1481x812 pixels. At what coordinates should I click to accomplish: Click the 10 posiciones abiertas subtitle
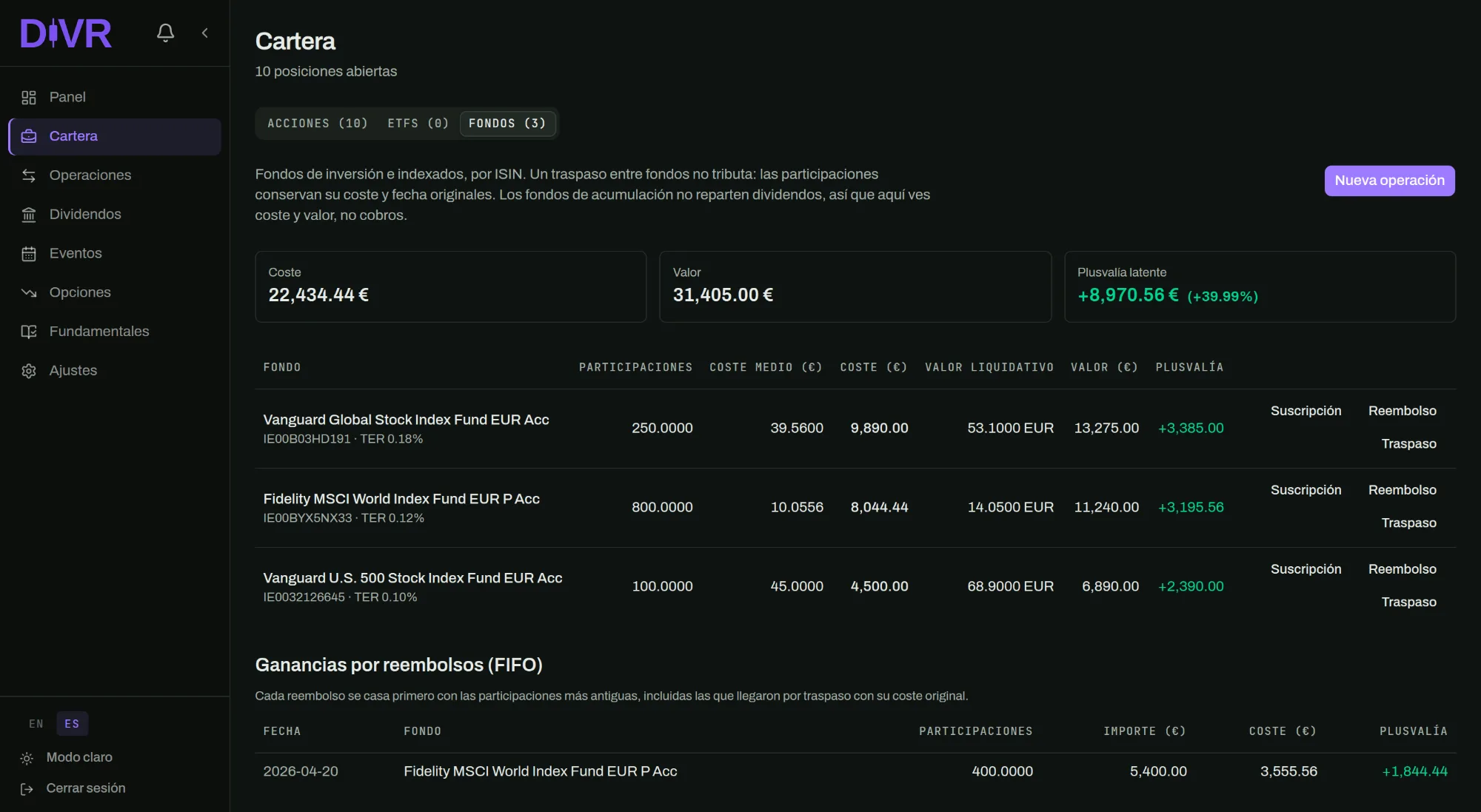click(326, 72)
